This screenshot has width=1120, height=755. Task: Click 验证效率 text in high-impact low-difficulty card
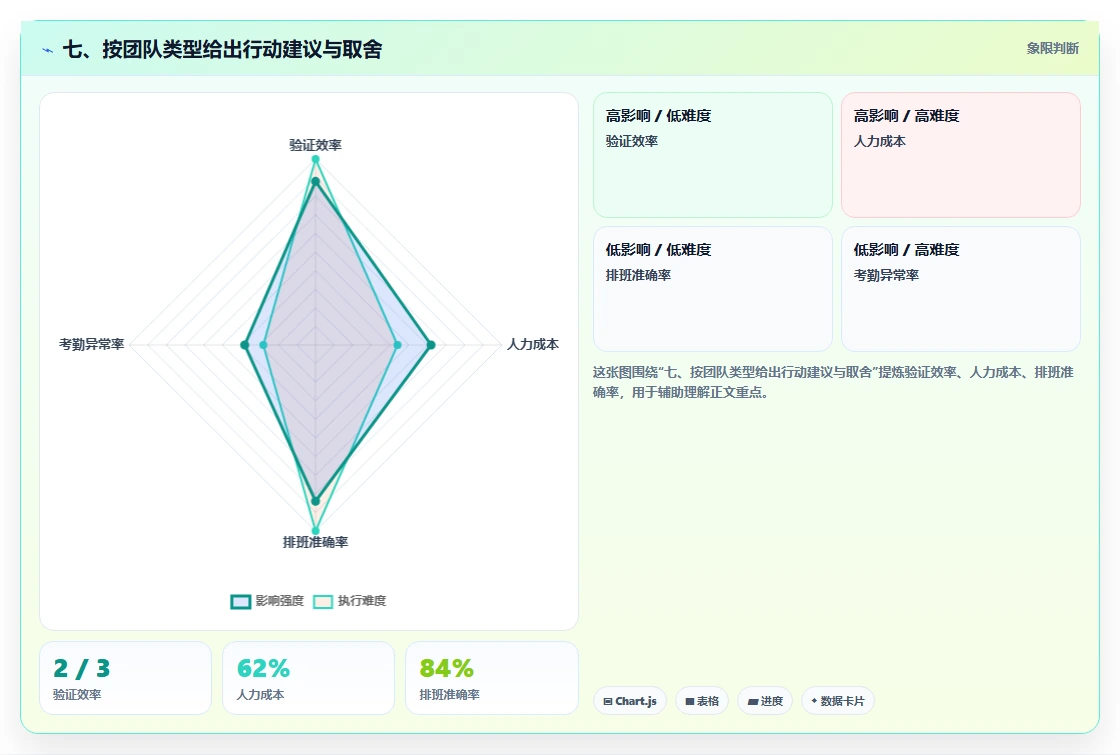coord(632,141)
